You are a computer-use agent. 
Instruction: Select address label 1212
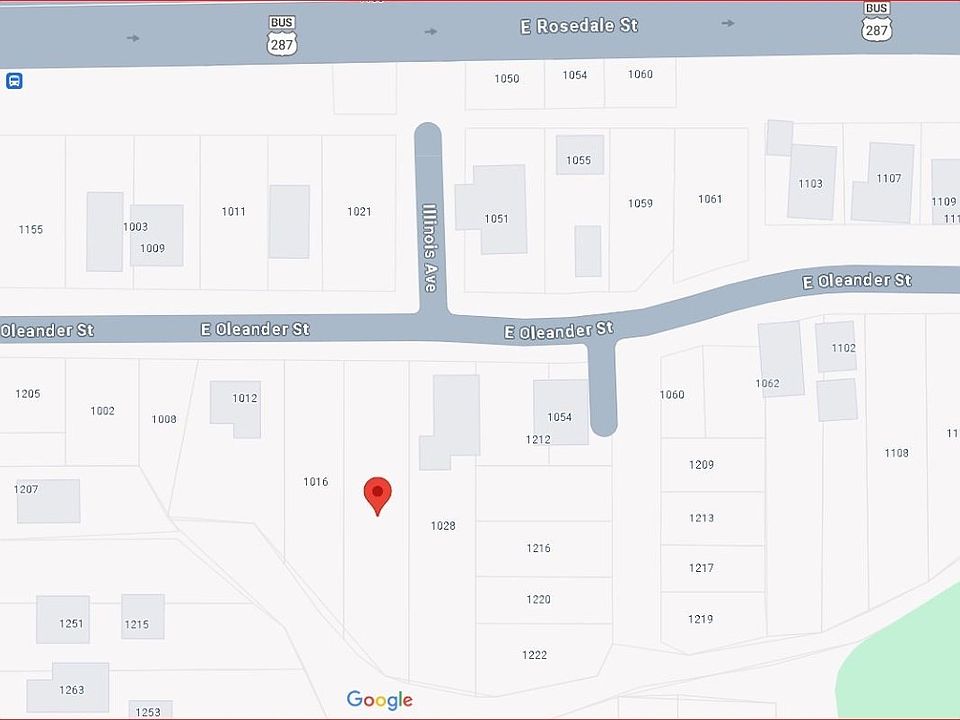538,440
